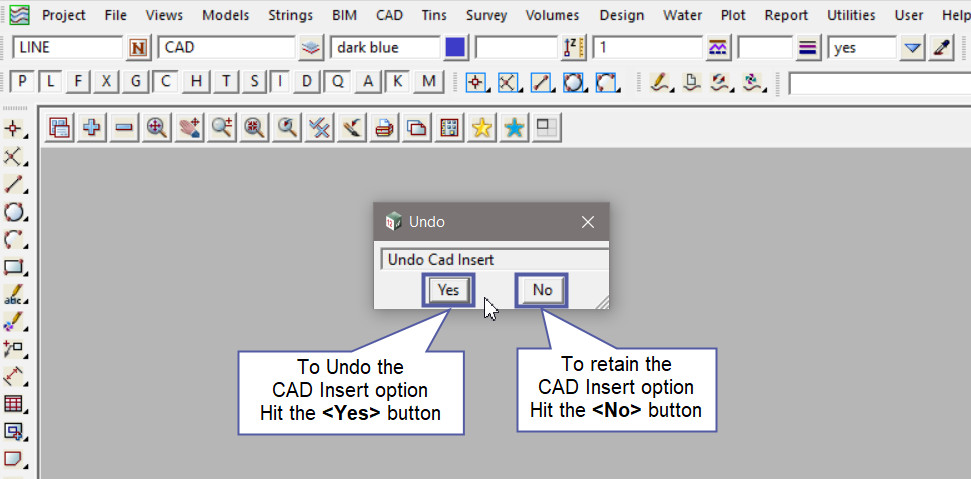Select the CAD table tool in left toolbar

14,404
